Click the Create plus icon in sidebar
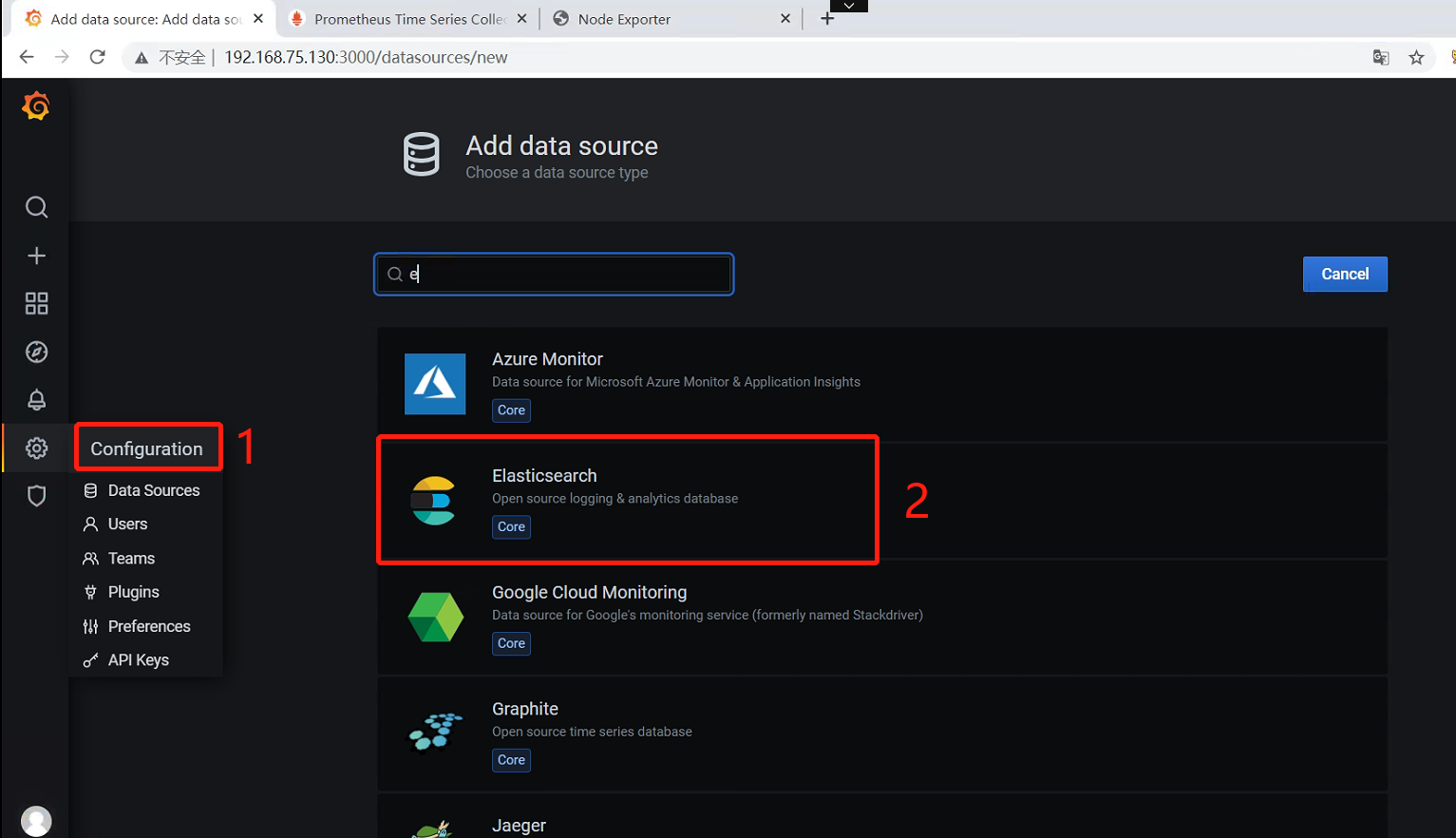Screen dimensions: 1456x838 coord(36,256)
